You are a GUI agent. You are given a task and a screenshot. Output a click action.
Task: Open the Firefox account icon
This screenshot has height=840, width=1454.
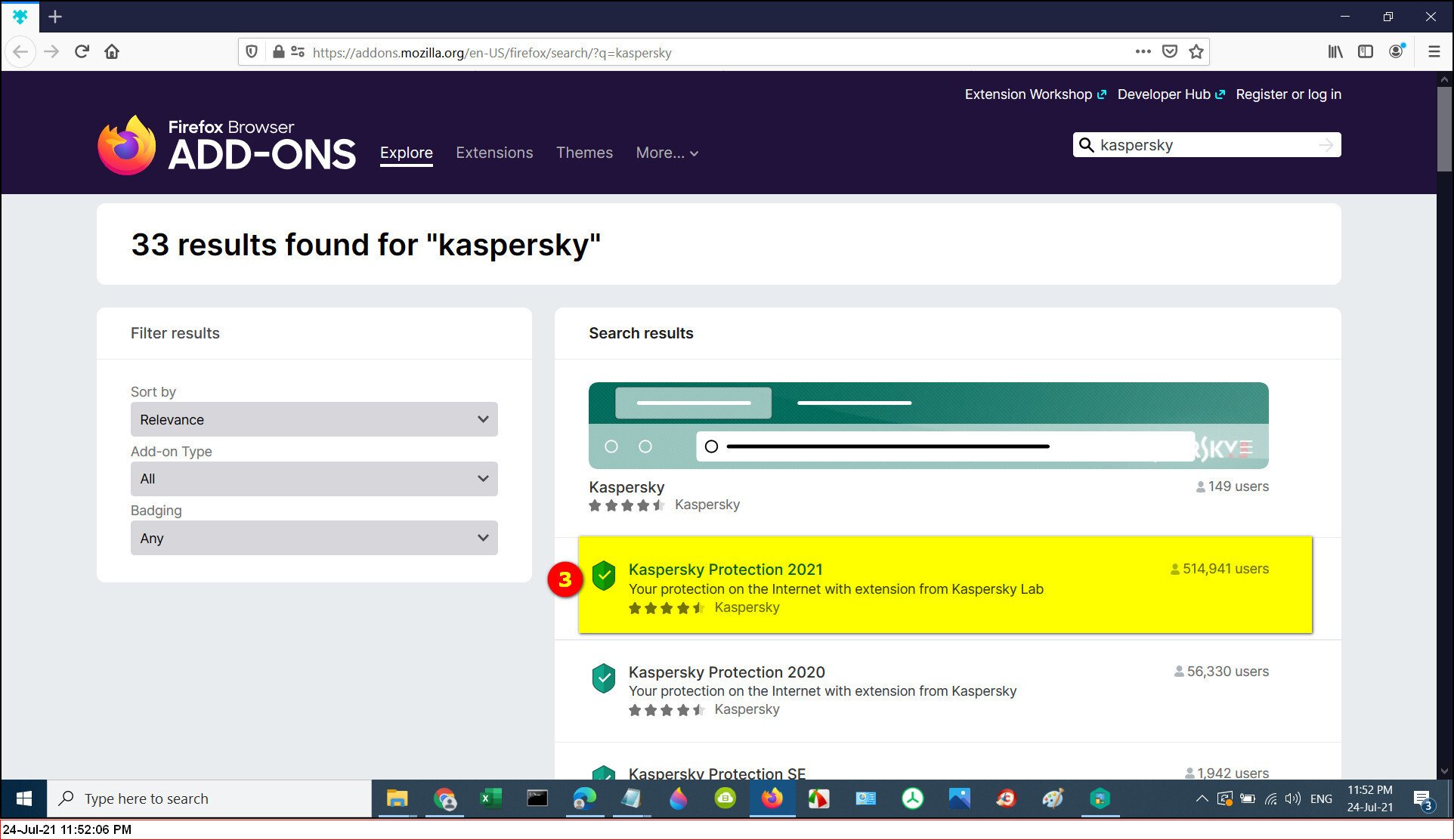click(1397, 51)
